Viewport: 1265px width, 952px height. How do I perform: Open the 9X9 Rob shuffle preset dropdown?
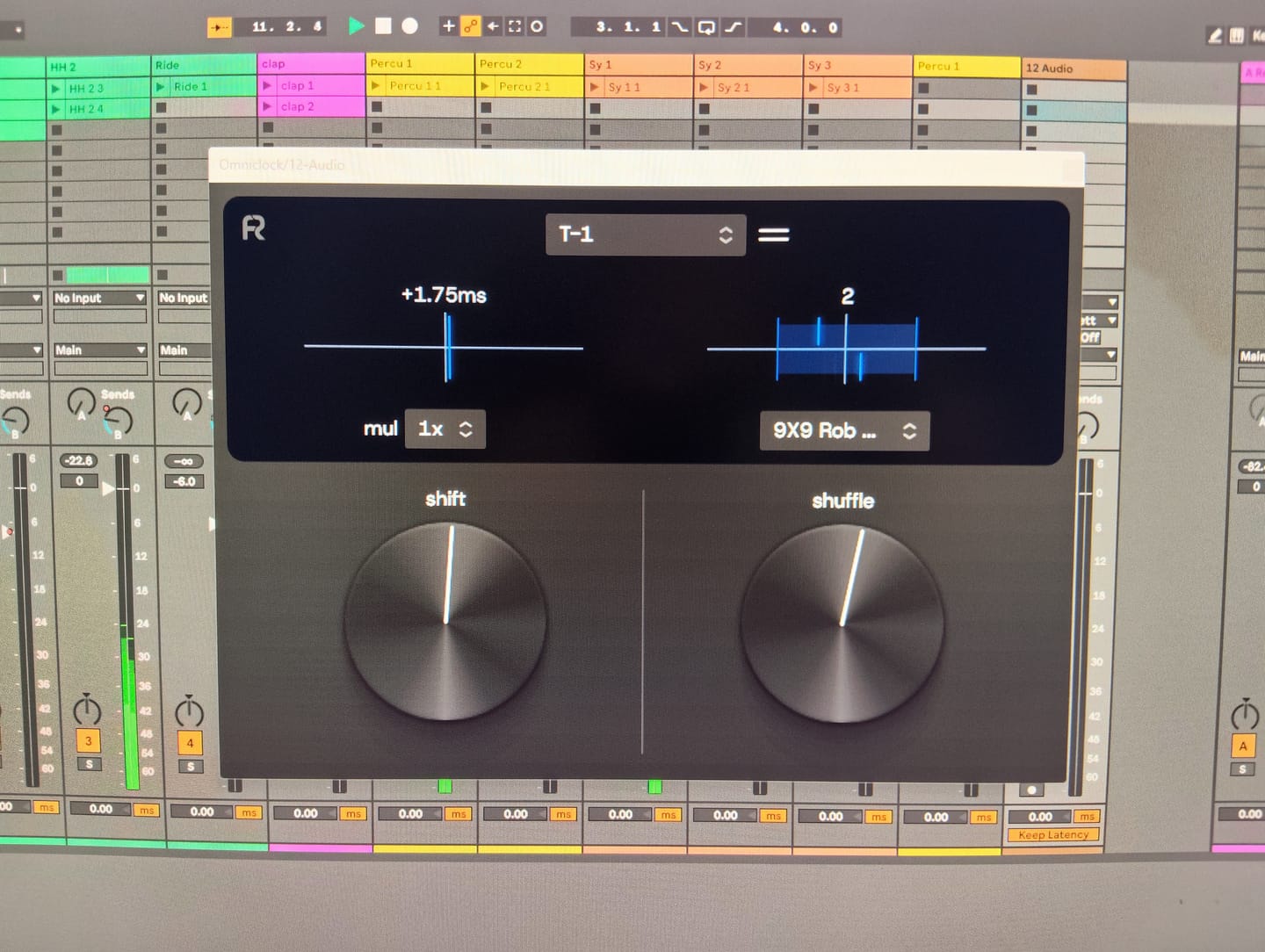tap(844, 430)
